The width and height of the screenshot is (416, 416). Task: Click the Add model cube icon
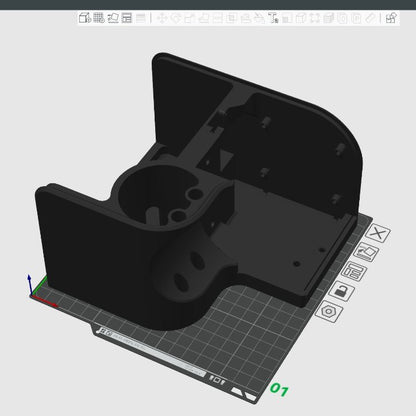(84, 18)
